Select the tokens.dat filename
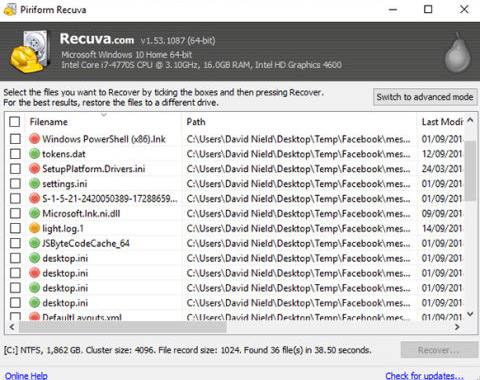 (64, 154)
